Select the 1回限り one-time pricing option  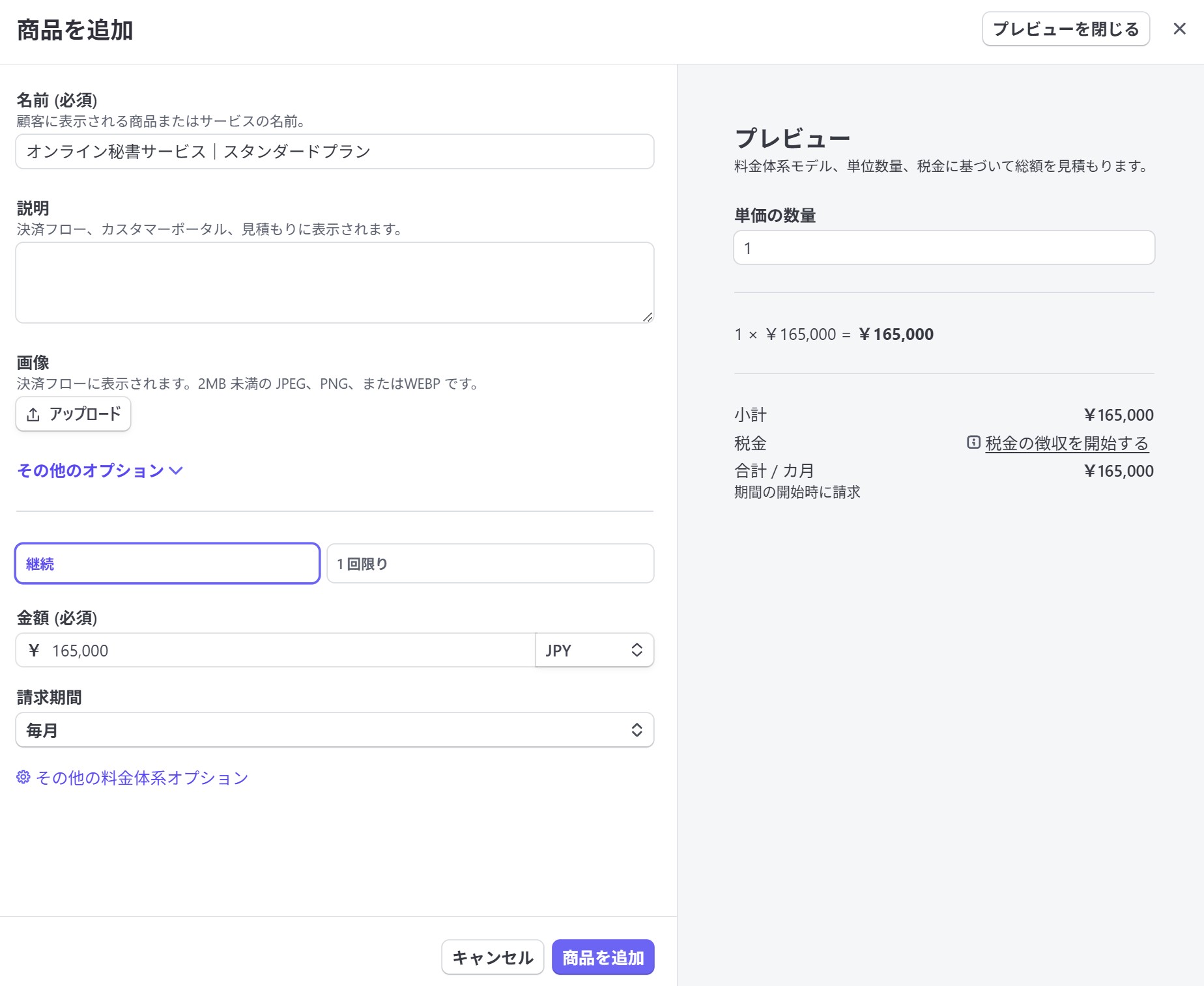(x=490, y=563)
